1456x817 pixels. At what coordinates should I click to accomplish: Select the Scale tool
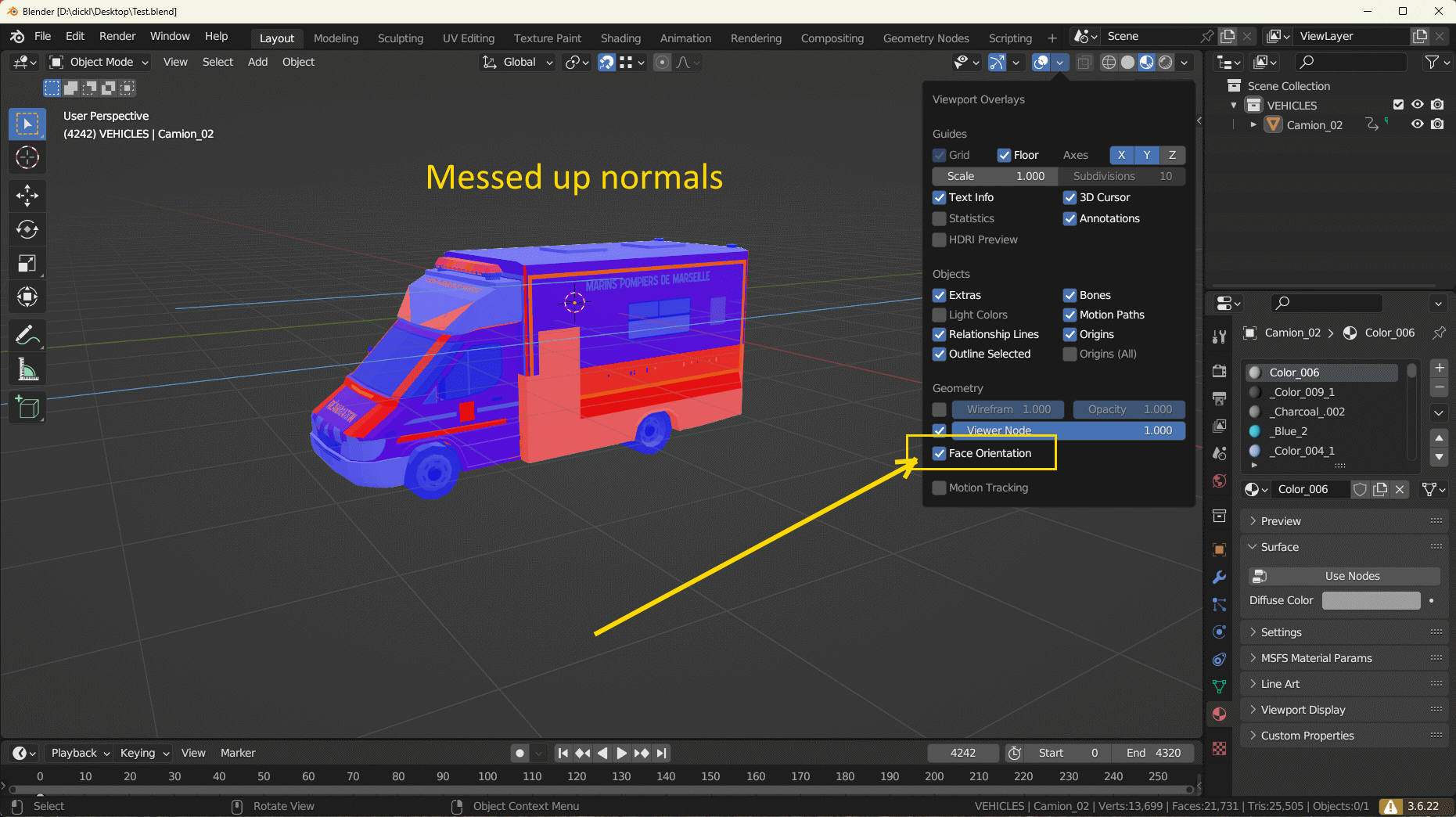pos(27,263)
